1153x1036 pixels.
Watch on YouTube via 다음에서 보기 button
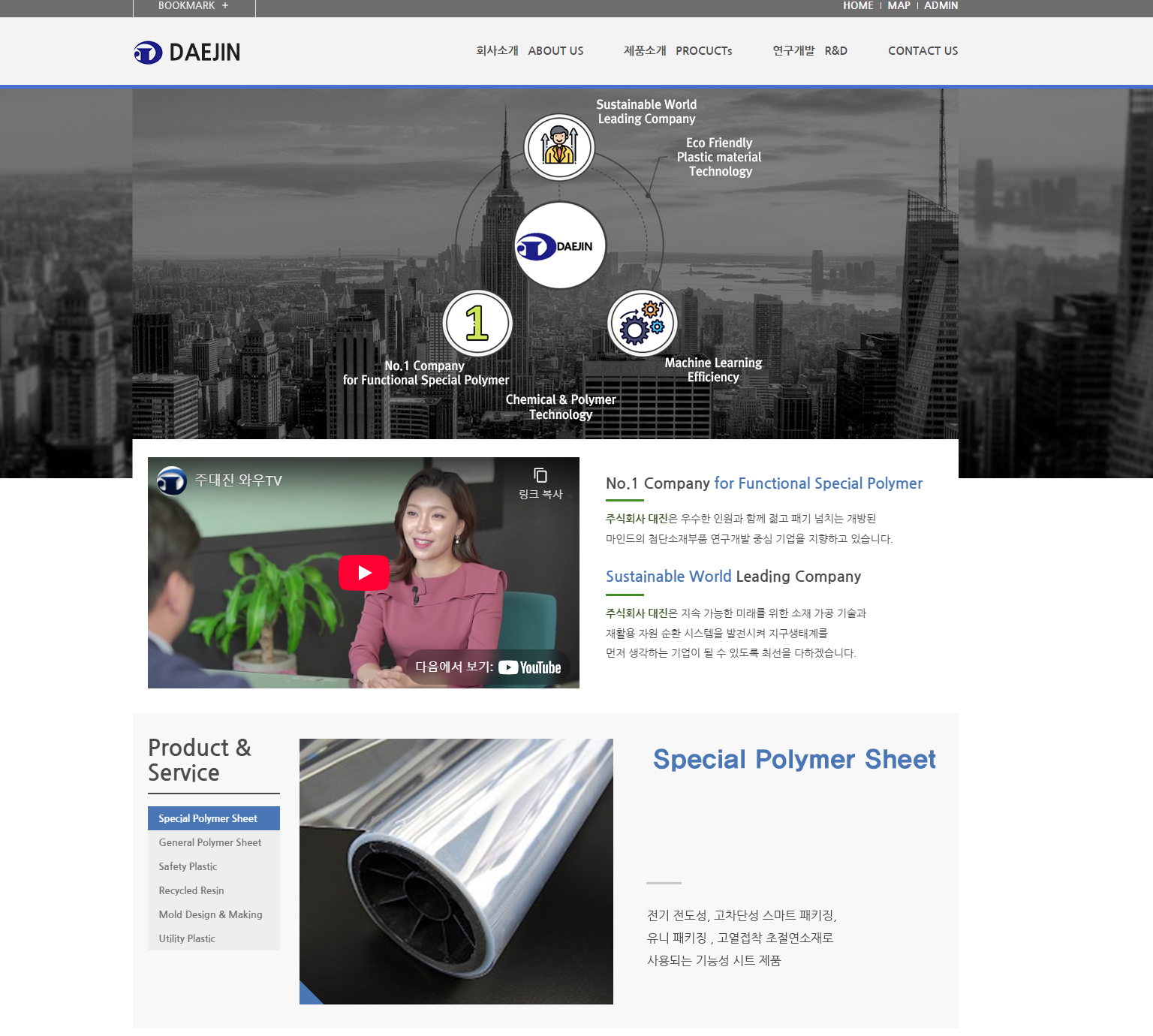pyautogui.click(x=488, y=667)
